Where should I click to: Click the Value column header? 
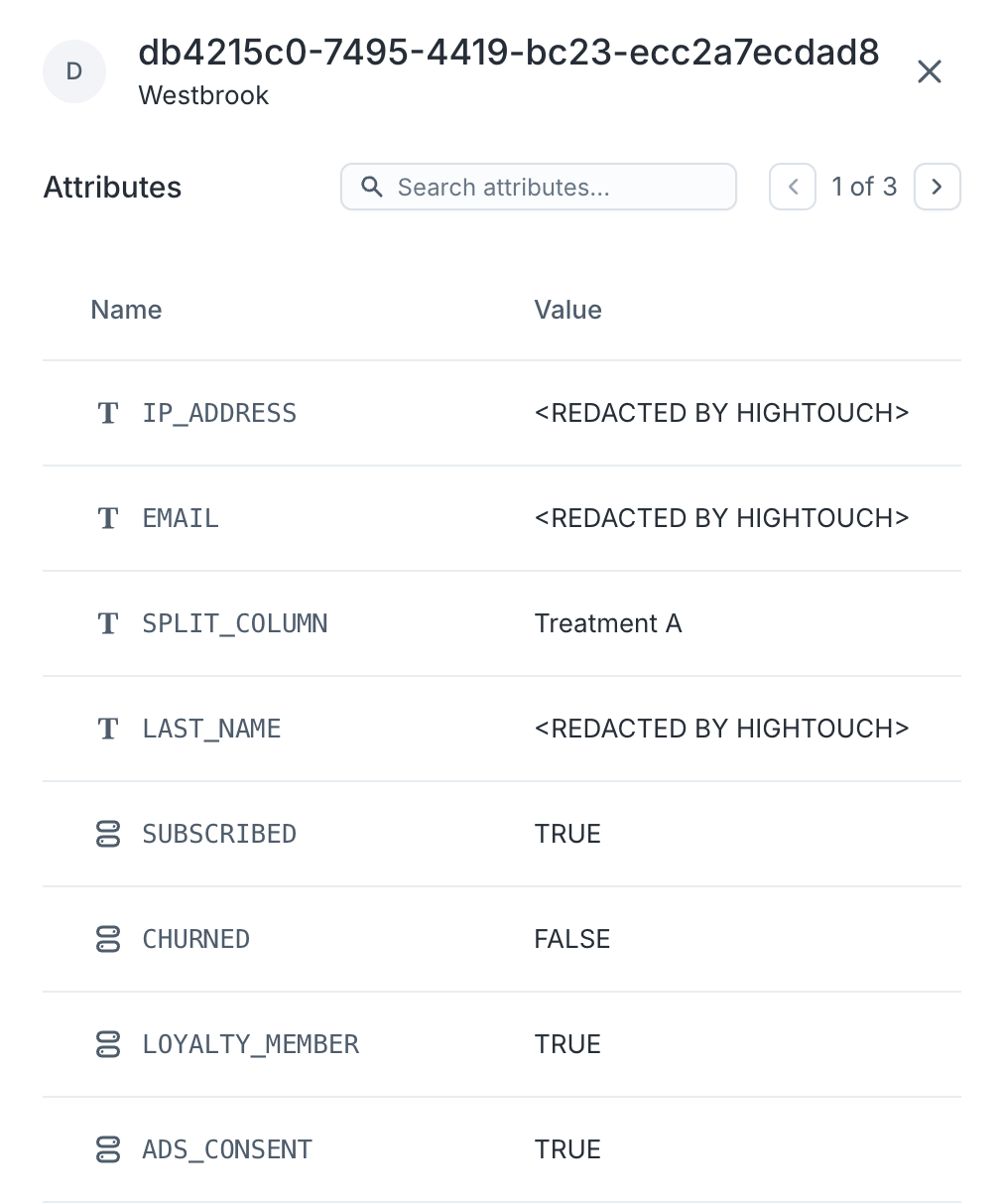click(x=568, y=310)
